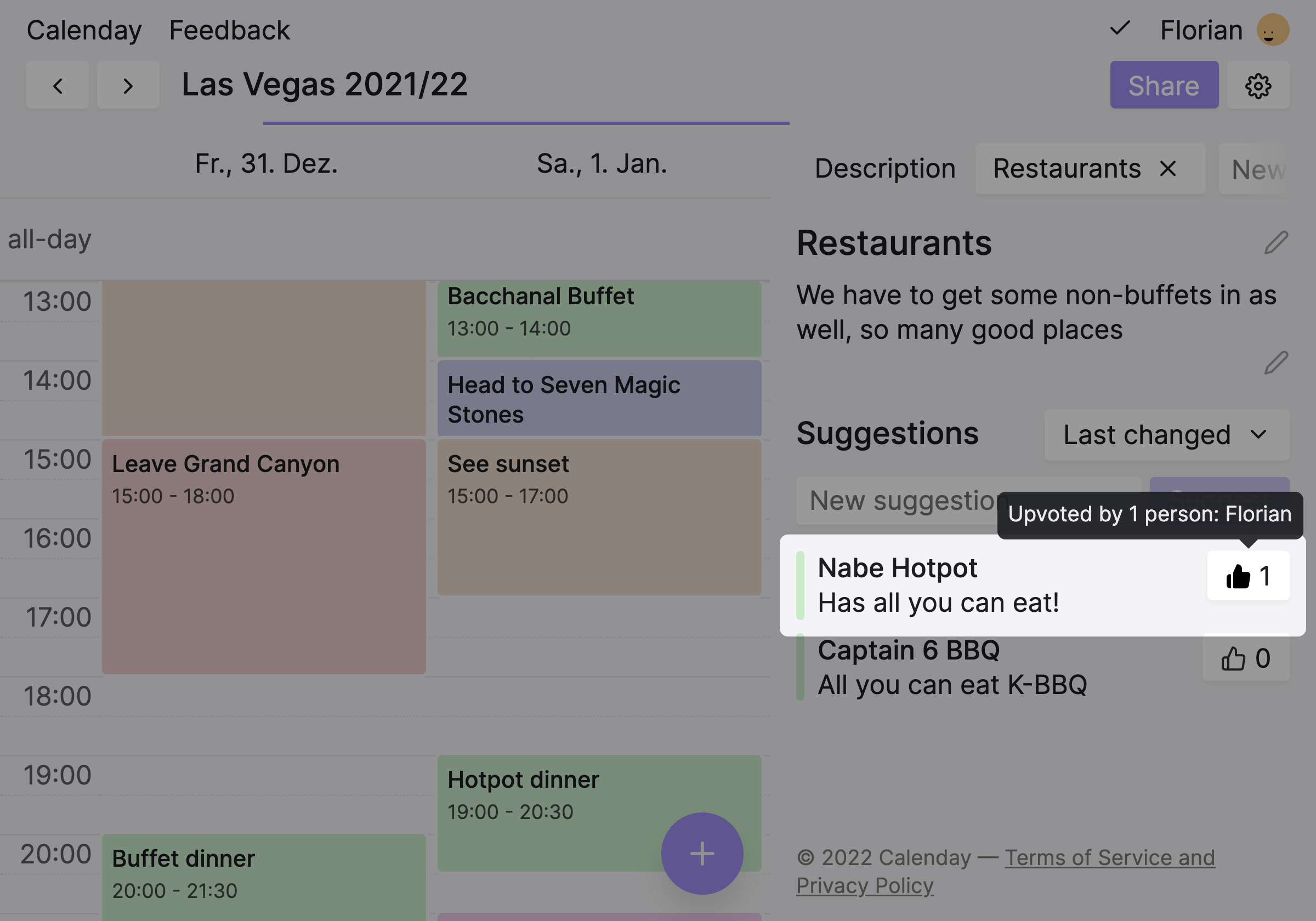Edit the Restaurants title pencil icon
The image size is (1316, 921).
(x=1276, y=242)
